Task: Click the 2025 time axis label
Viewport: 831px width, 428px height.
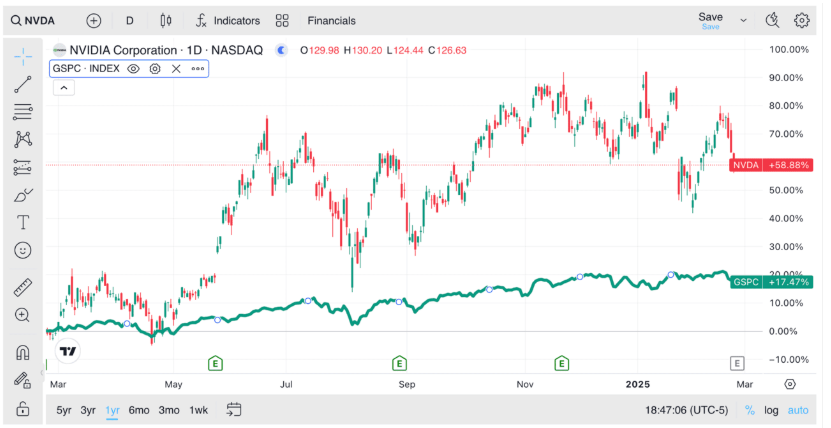Action: coord(638,384)
